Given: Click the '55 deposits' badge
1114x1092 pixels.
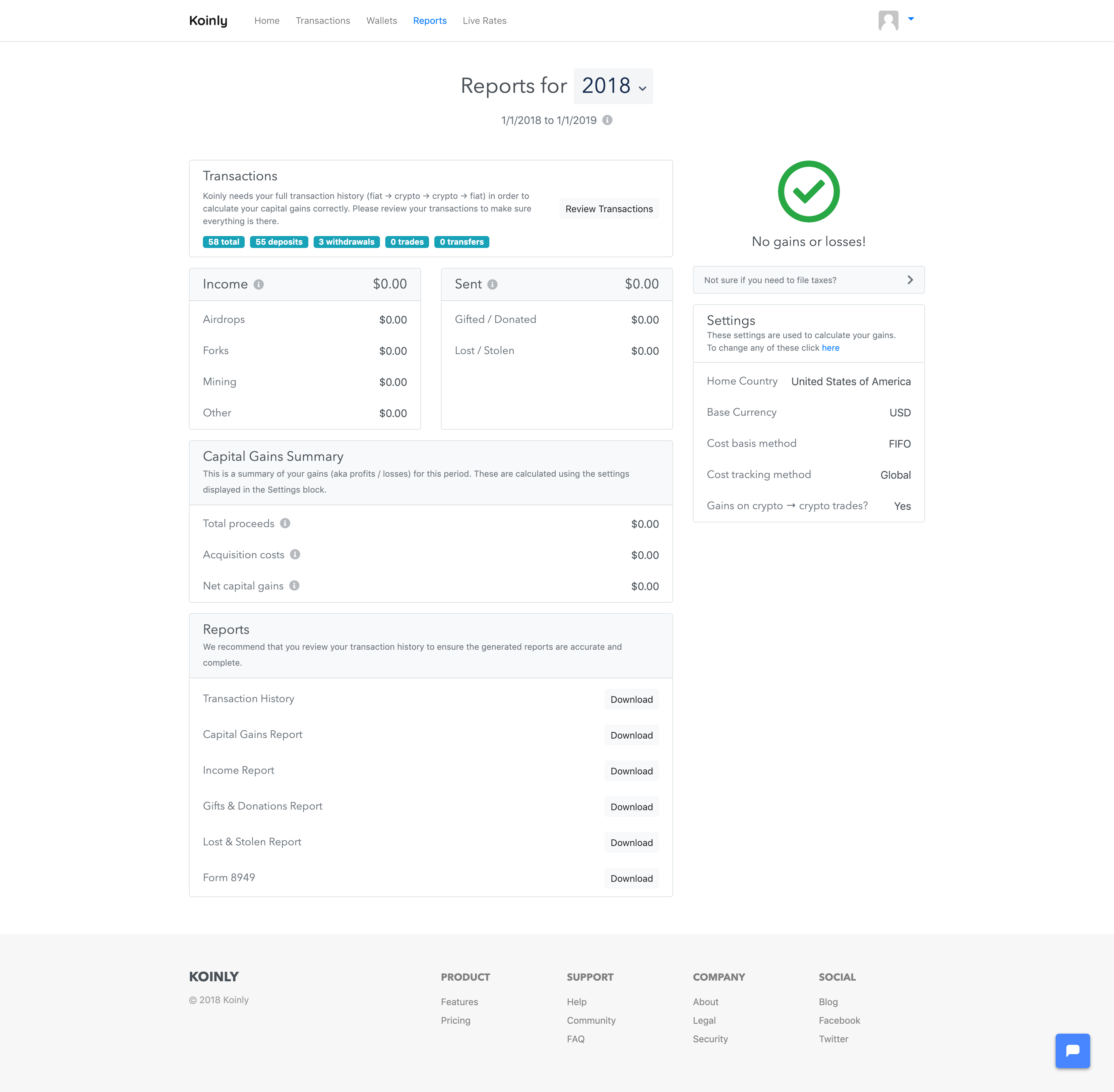Looking at the screenshot, I should click(x=279, y=242).
